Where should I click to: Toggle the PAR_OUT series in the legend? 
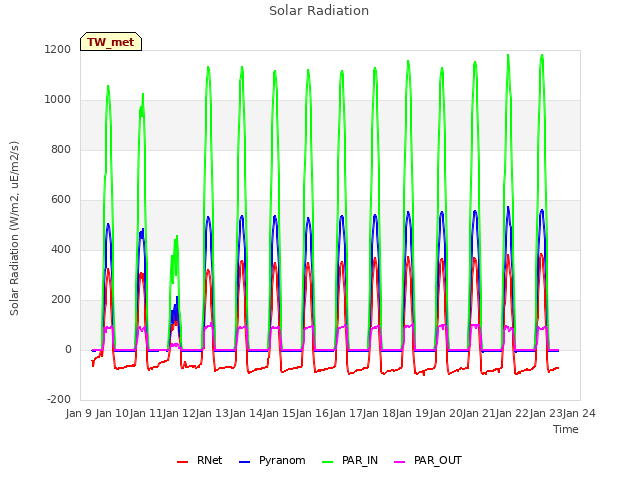click(x=428, y=460)
